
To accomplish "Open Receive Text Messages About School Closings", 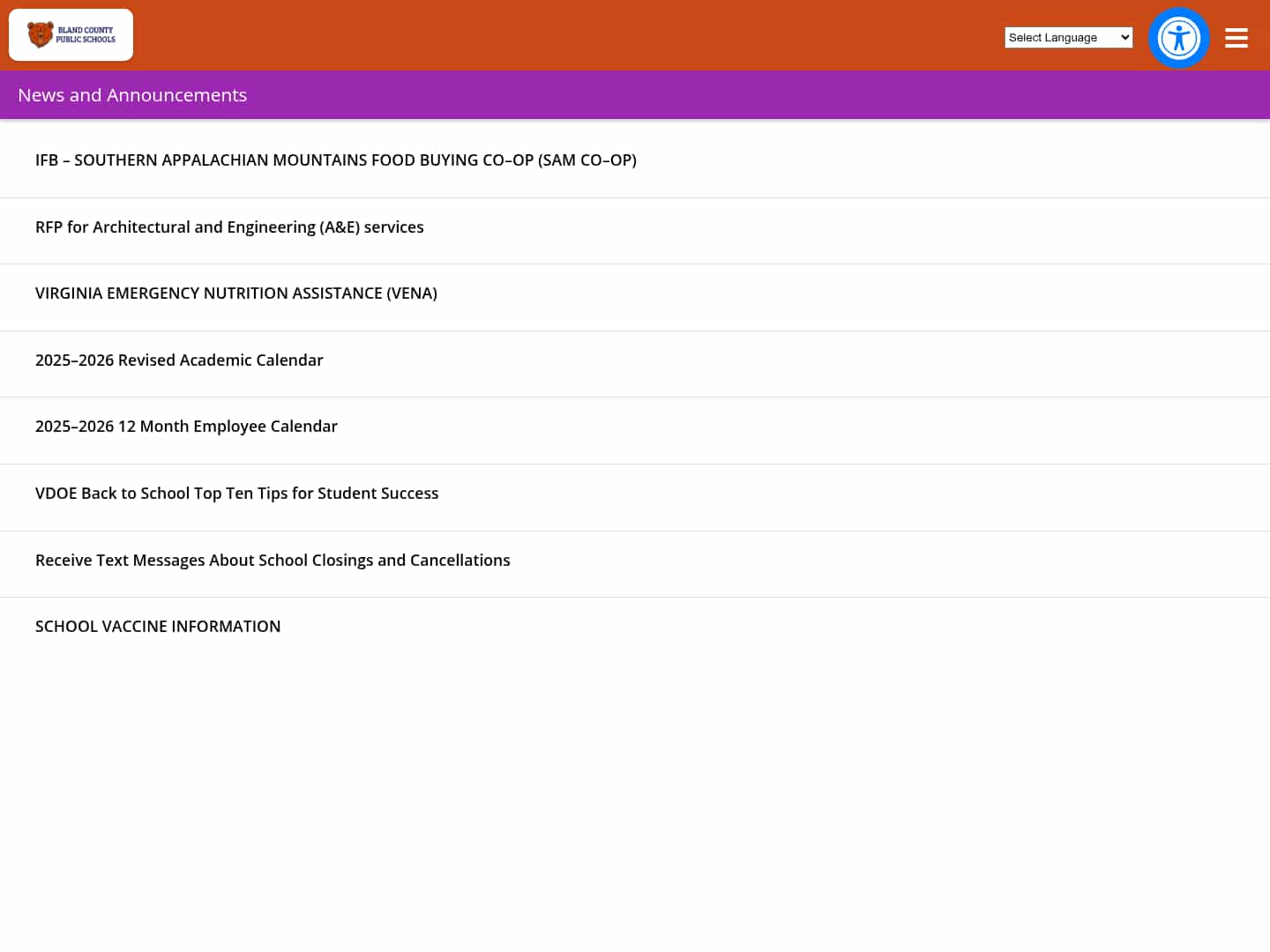I will [x=273, y=561].
